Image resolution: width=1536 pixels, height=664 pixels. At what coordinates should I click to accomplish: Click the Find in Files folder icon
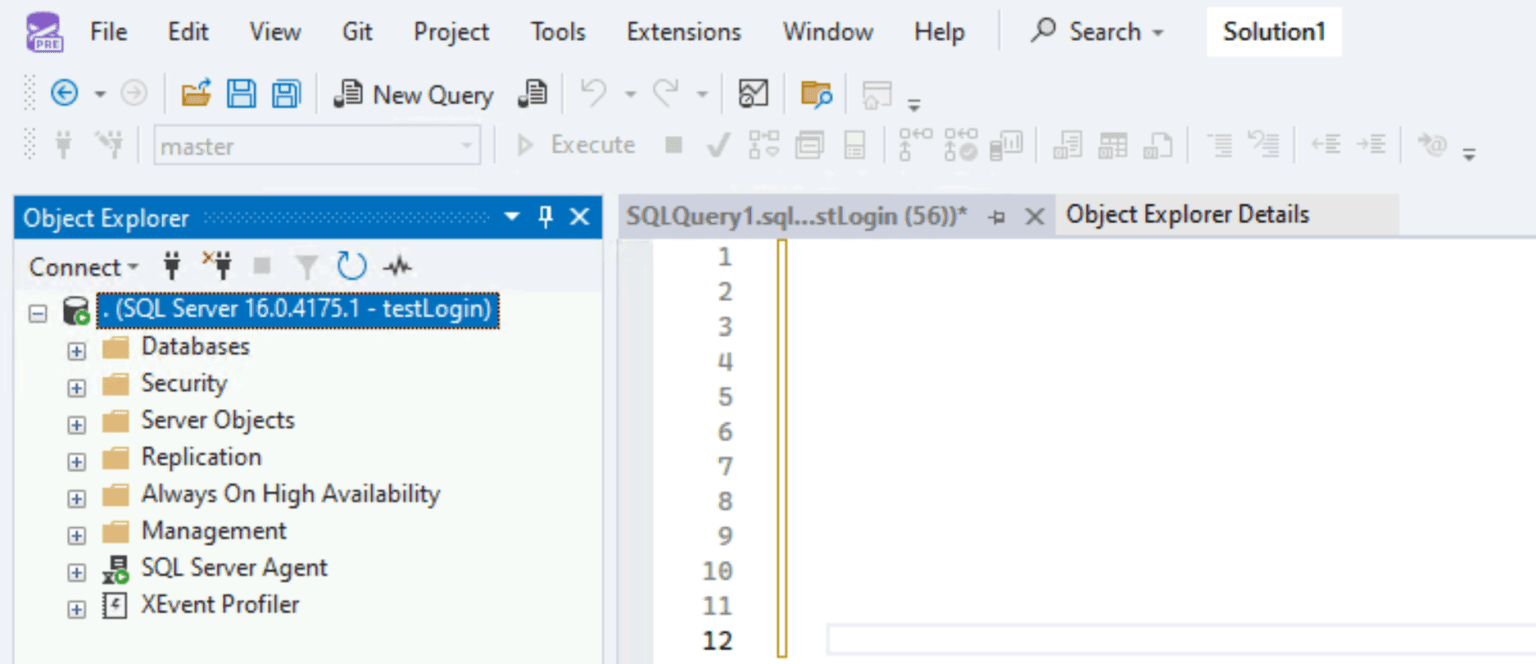pos(816,94)
